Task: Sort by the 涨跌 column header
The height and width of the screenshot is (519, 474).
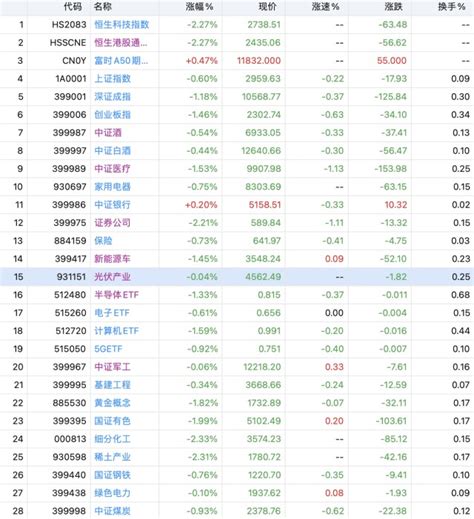Action: 393,7
